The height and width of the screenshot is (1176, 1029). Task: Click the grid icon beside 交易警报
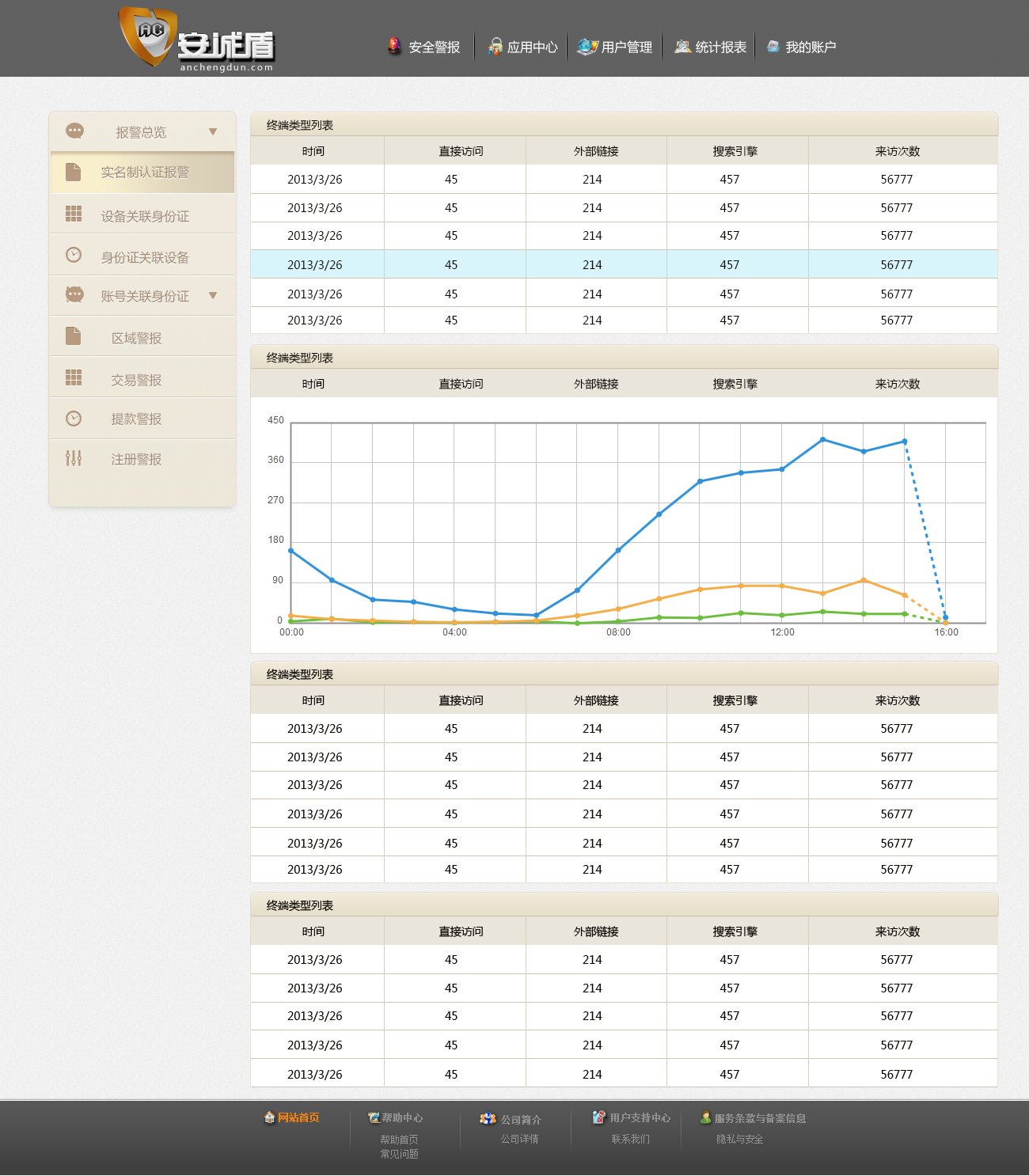click(74, 377)
